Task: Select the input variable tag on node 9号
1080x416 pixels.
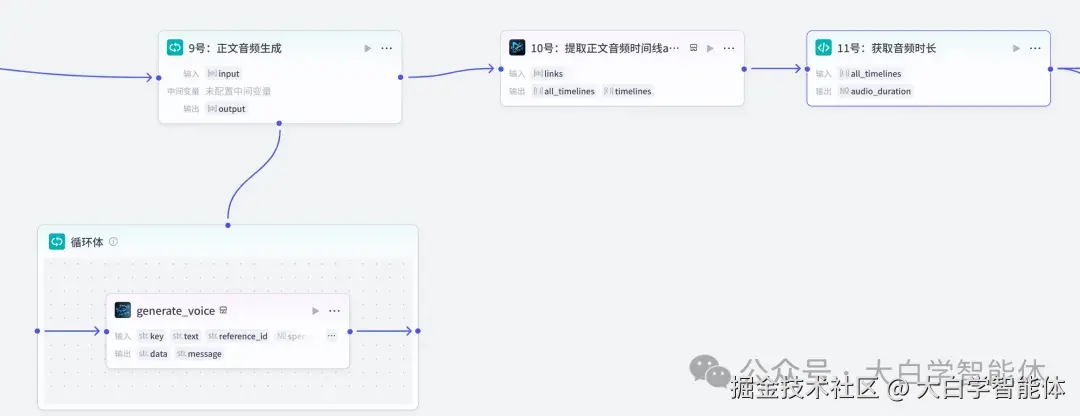Action: tap(224, 74)
